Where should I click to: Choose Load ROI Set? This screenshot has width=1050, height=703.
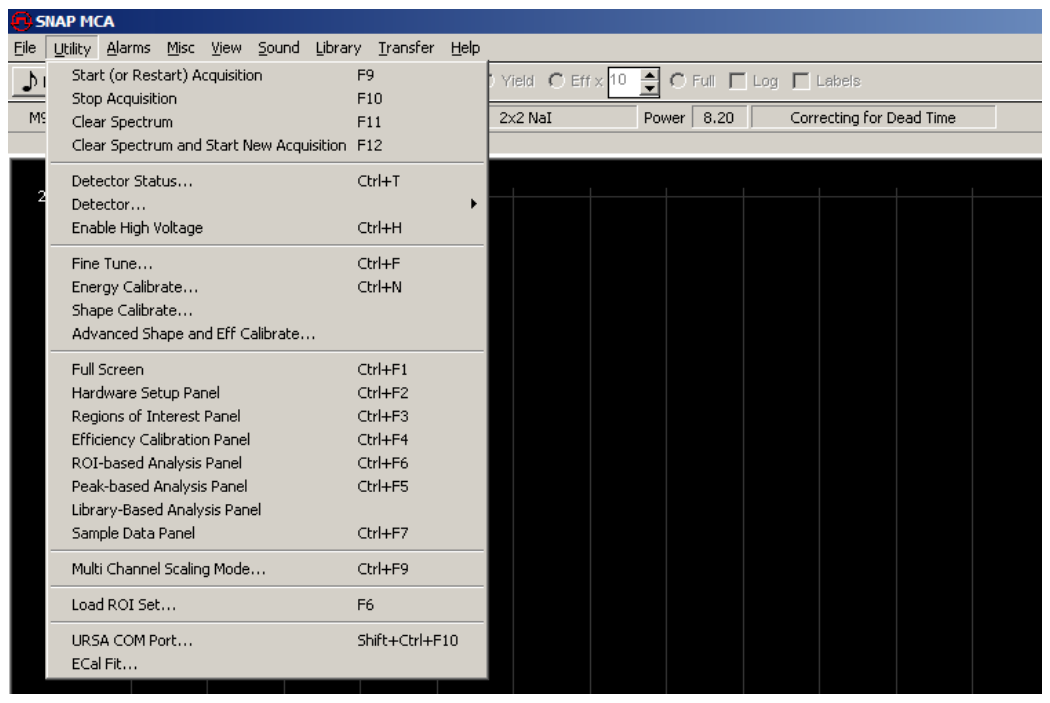pos(267,605)
